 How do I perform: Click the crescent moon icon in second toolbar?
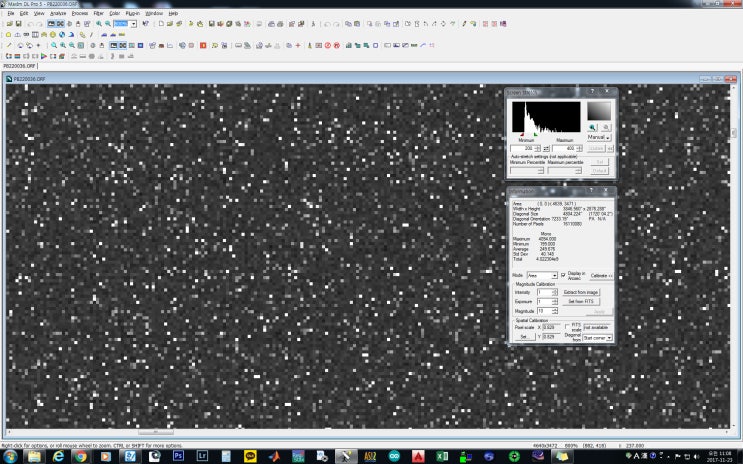tap(71, 35)
